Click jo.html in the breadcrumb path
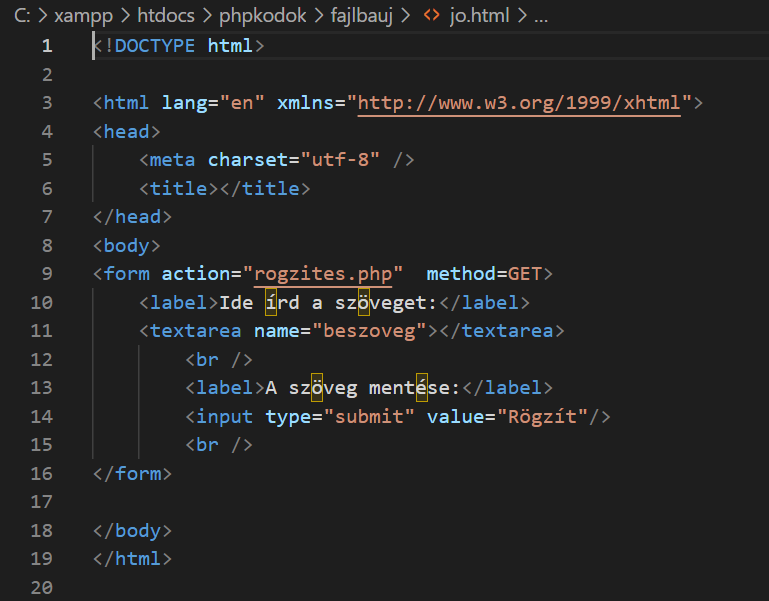The height and width of the screenshot is (601, 769). point(479,17)
